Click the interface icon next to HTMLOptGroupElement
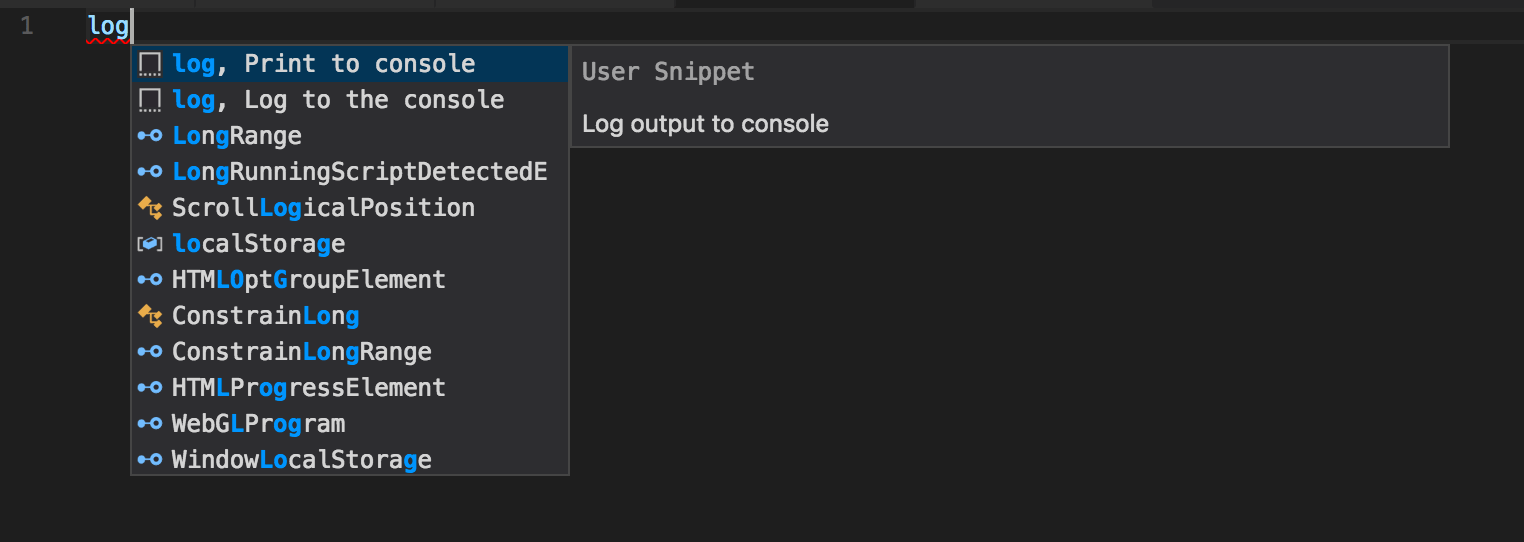This screenshot has height=542, width=1524. (150, 280)
